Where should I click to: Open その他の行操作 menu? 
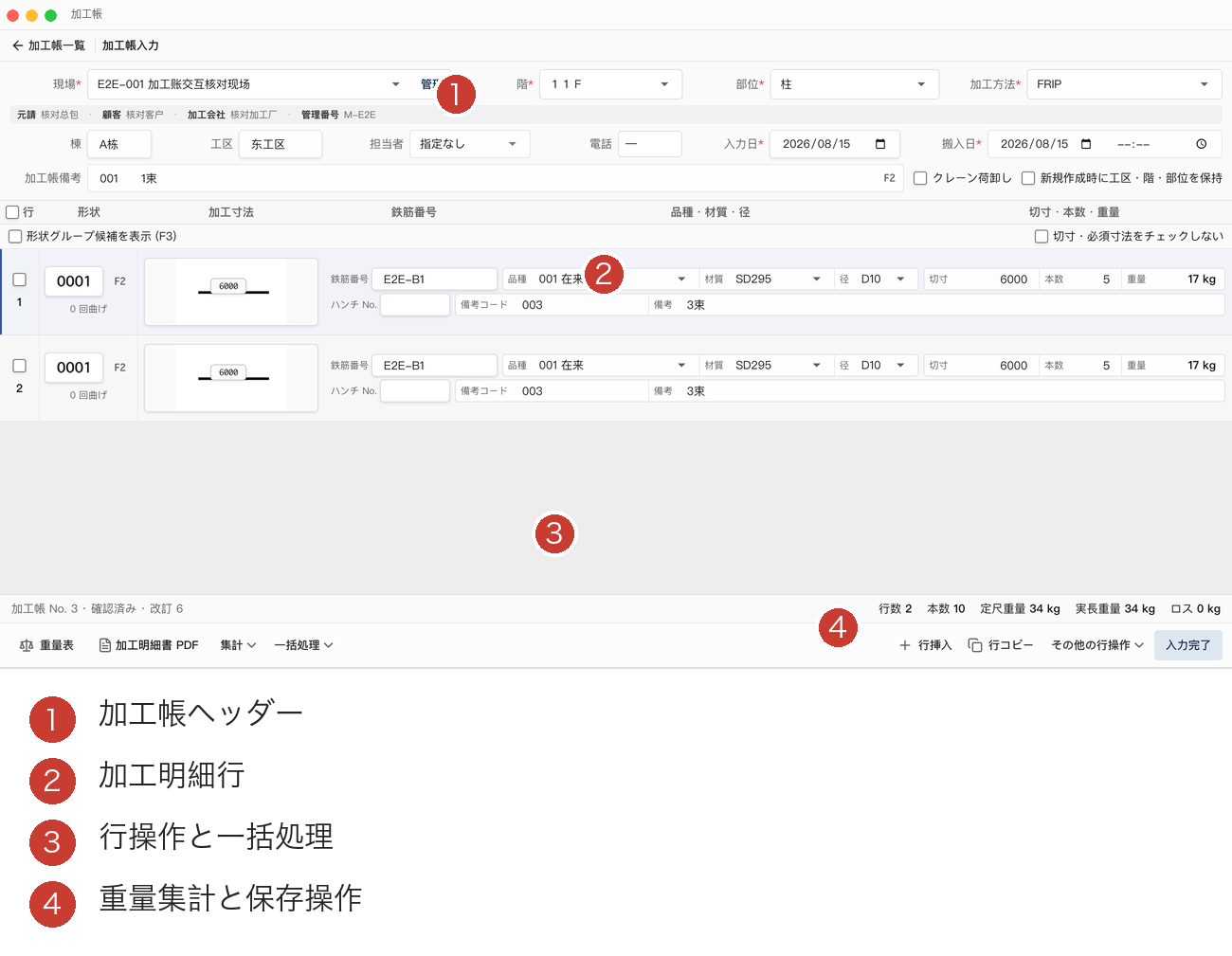pos(1097,645)
